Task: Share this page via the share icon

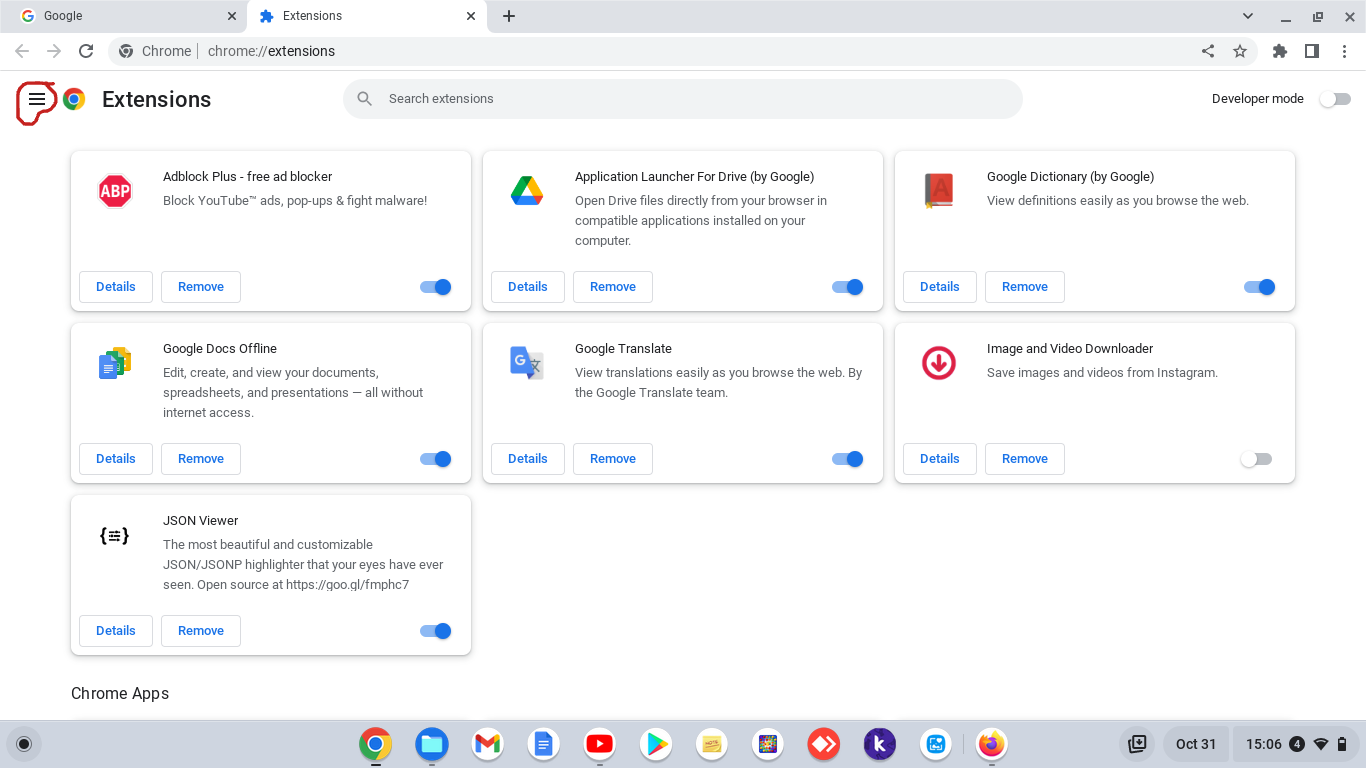Action: click(x=1208, y=51)
